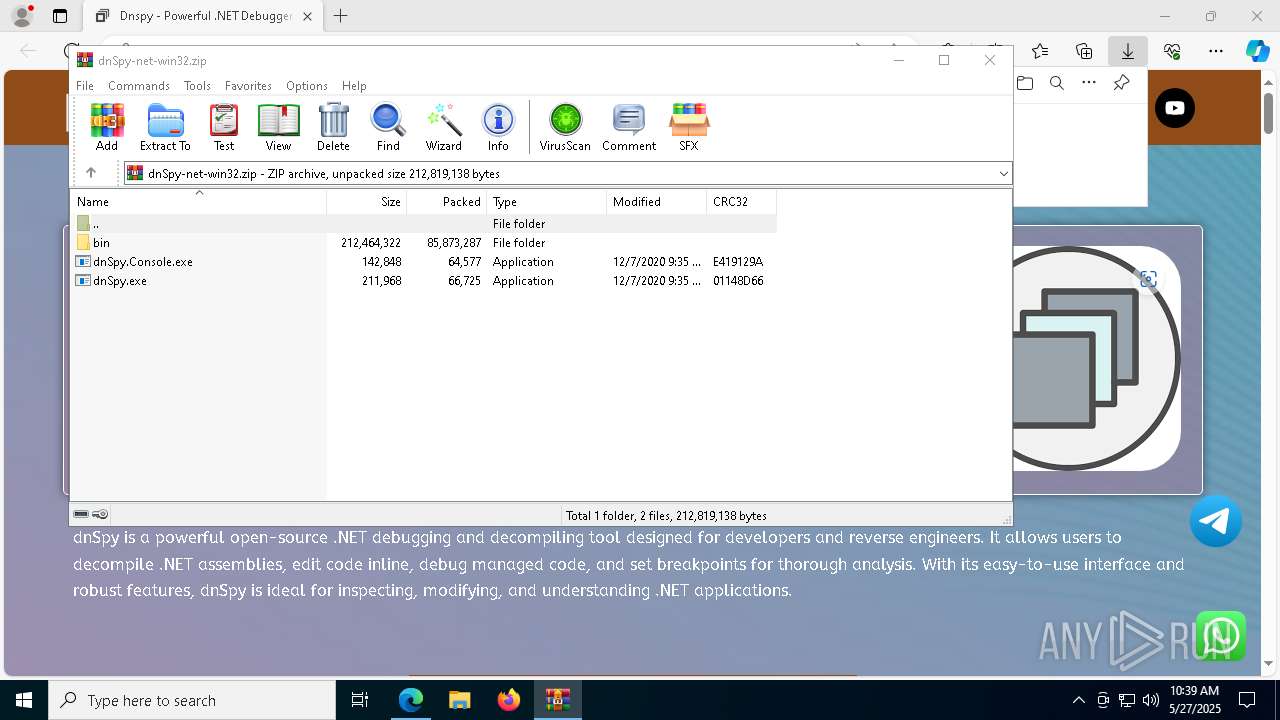Open Firefox from the taskbar

tap(509, 700)
